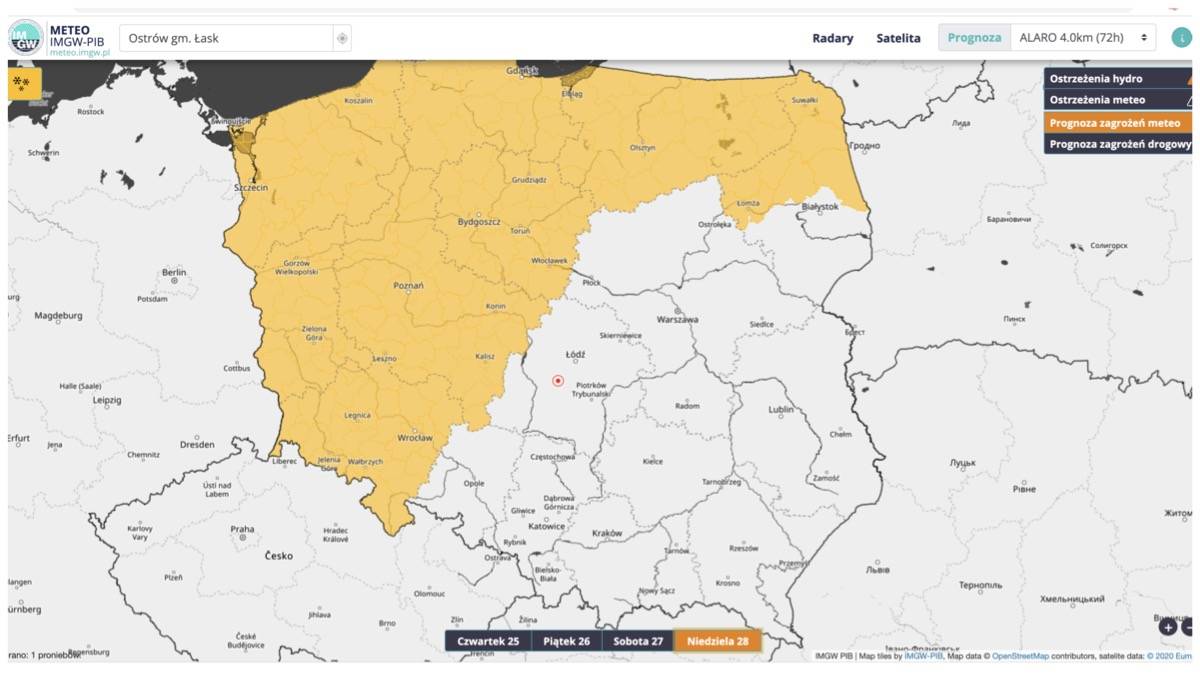This screenshot has height=674, width=1200.
Task: Click the red location marker near Łódź
Action: tap(558, 381)
